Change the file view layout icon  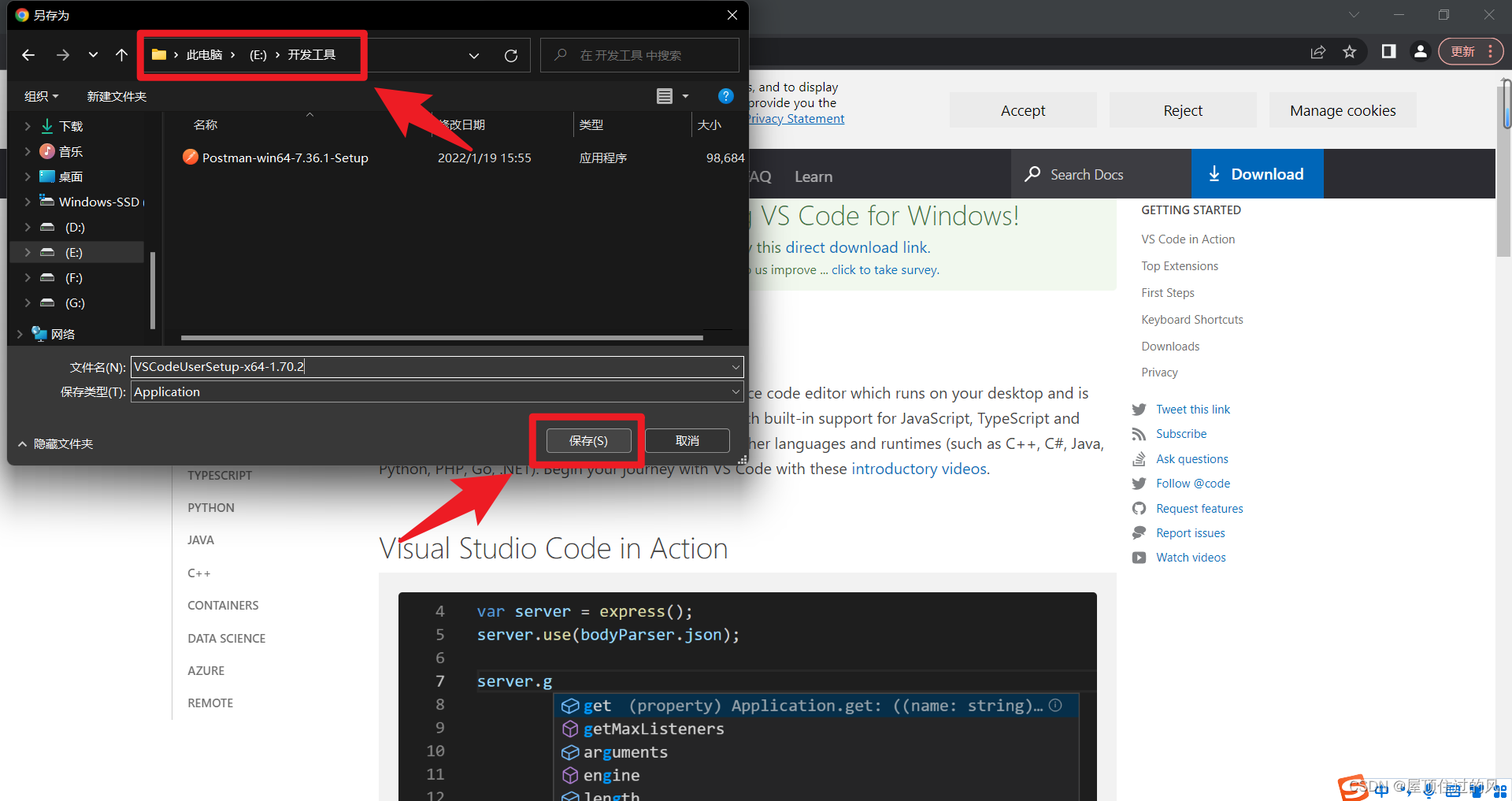(665, 96)
